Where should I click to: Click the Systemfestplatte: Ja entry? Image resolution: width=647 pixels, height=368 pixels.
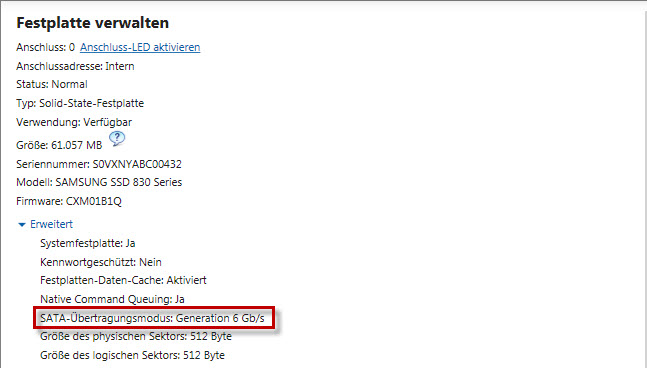coord(87,243)
